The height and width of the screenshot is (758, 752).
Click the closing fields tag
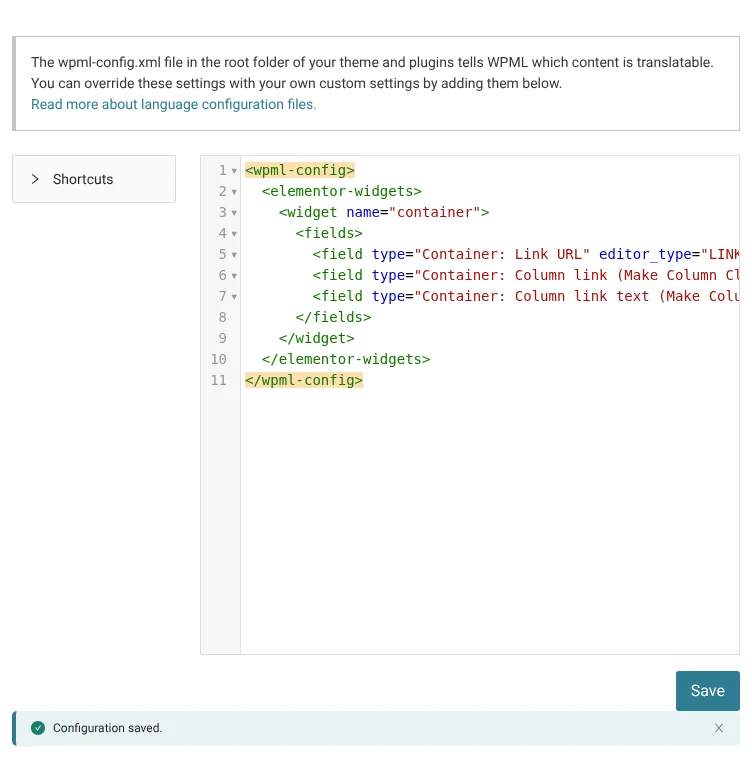point(333,317)
